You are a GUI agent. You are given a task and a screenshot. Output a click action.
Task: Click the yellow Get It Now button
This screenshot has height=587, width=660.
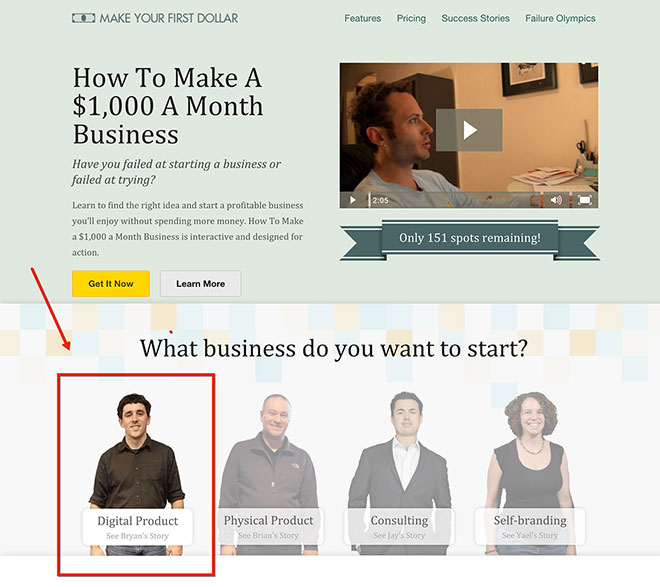111,284
